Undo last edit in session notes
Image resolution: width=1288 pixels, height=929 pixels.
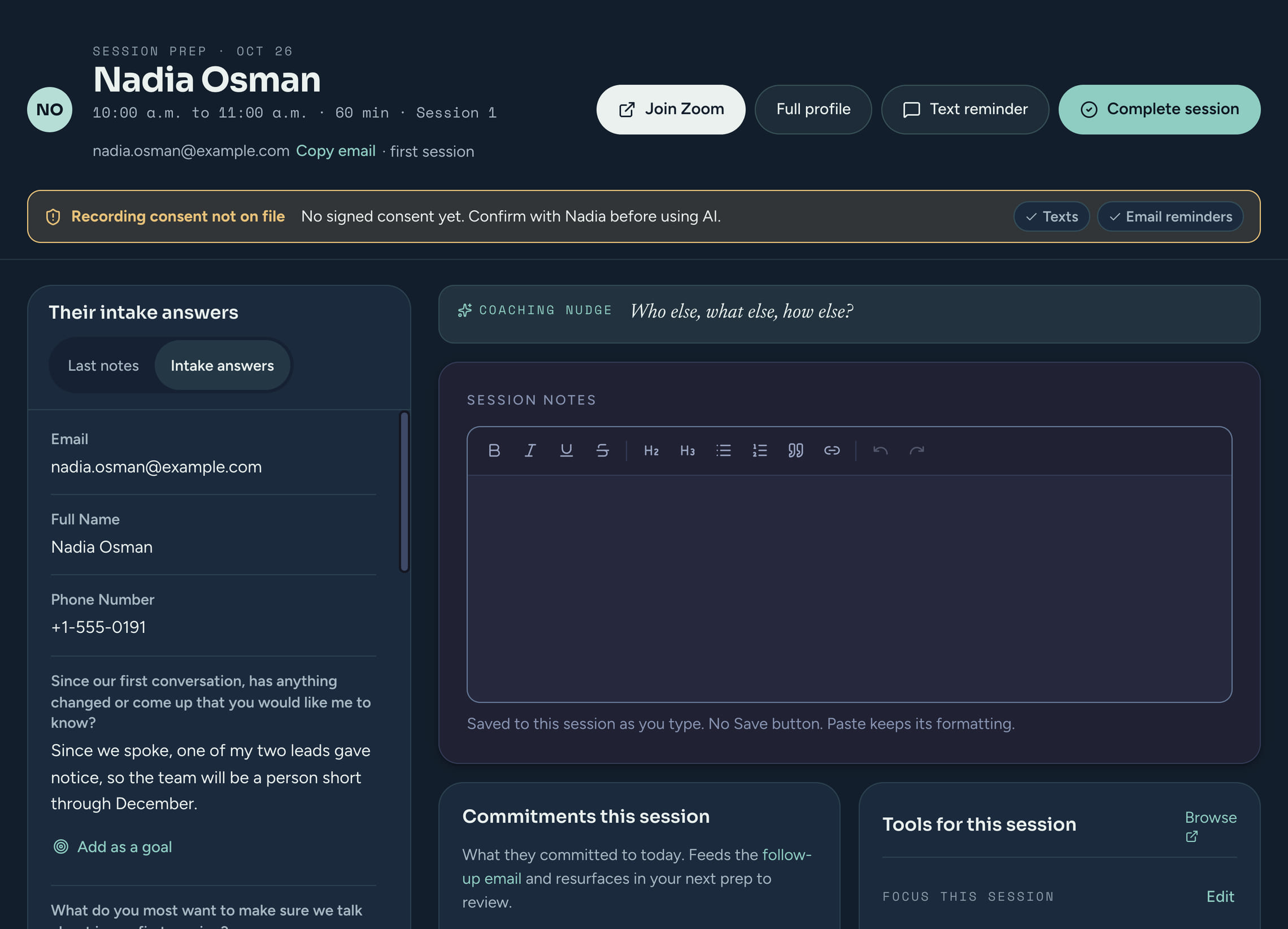pos(880,450)
